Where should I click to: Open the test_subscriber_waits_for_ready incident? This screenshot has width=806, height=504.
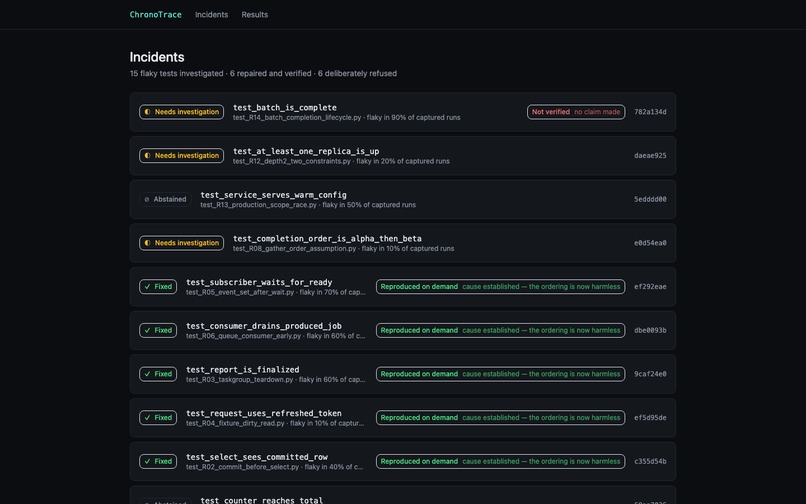tap(402, 286)
